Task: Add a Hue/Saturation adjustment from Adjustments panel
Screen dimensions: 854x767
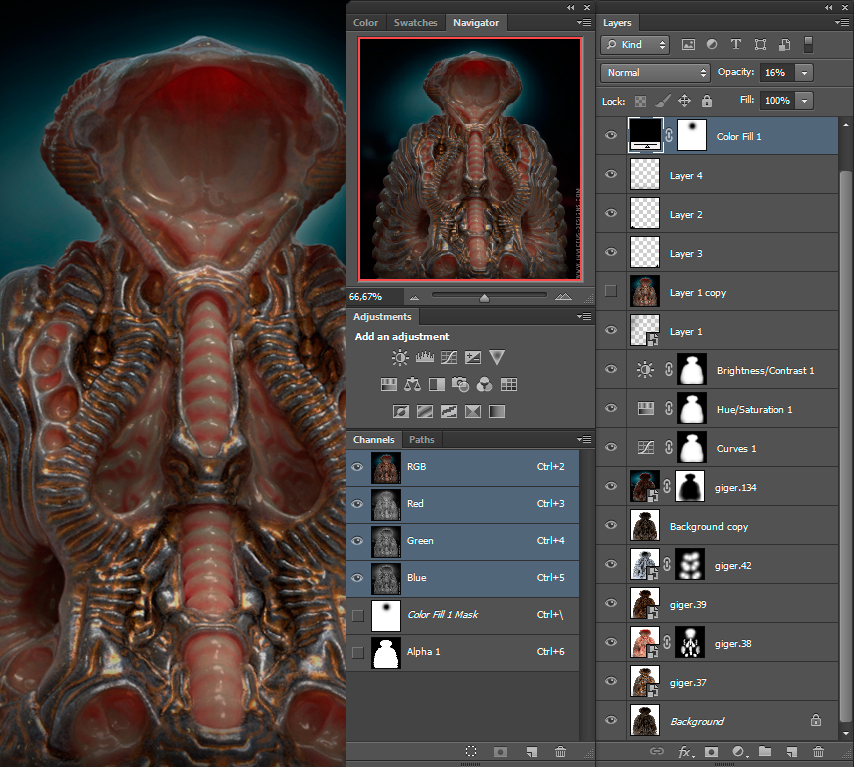Action: tap(388, 385)
